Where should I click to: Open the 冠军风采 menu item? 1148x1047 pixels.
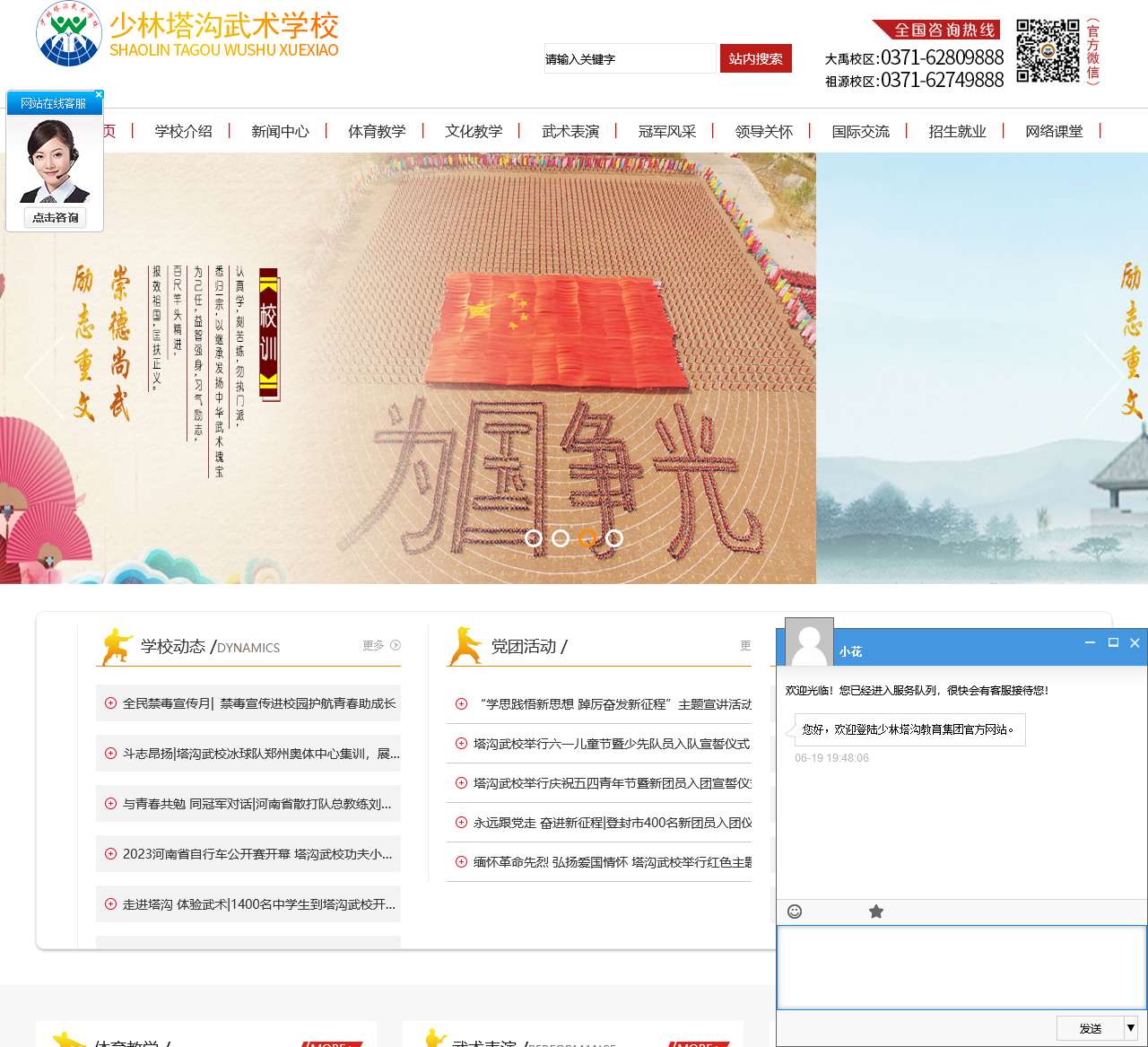(667, 131)
